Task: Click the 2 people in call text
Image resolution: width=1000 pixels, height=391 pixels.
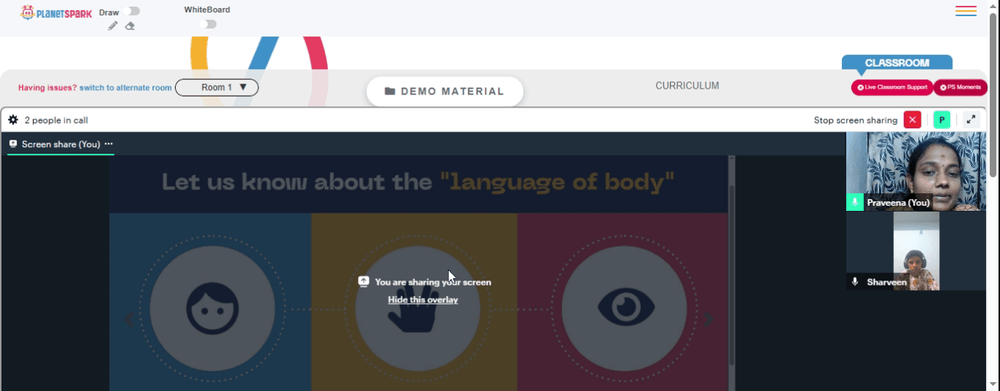Action: click(x=56, y=121)
